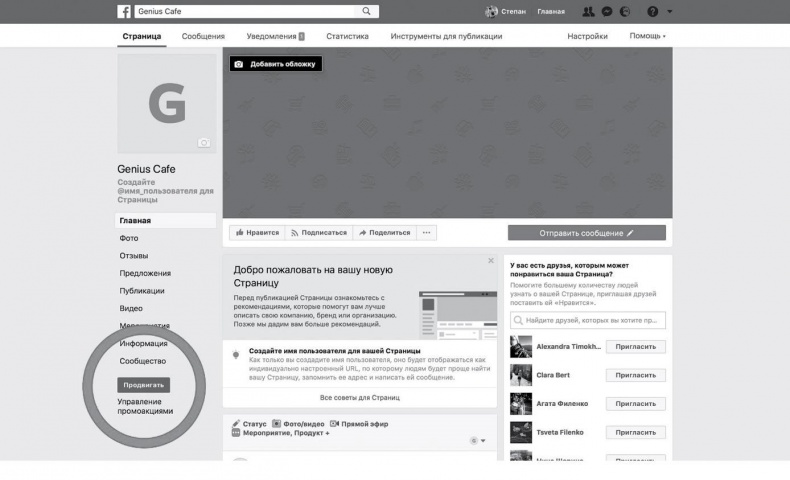Close the welcome card
The height and width of the screenshot is (480, 790).
[x=491, y=260]
